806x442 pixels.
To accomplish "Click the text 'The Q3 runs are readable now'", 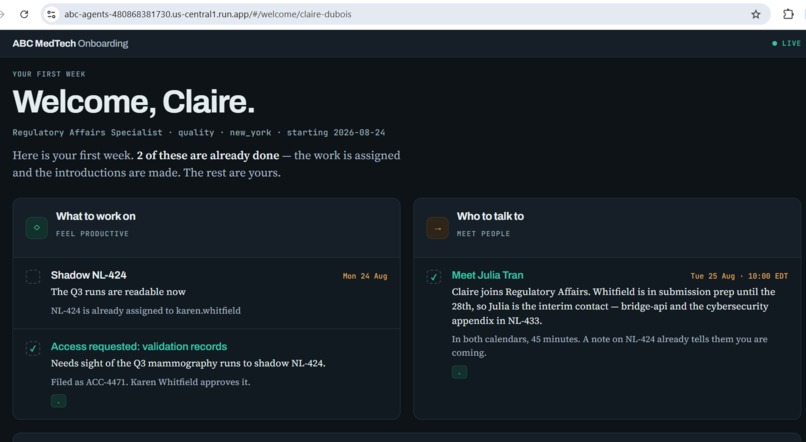I will click(118, 291).
